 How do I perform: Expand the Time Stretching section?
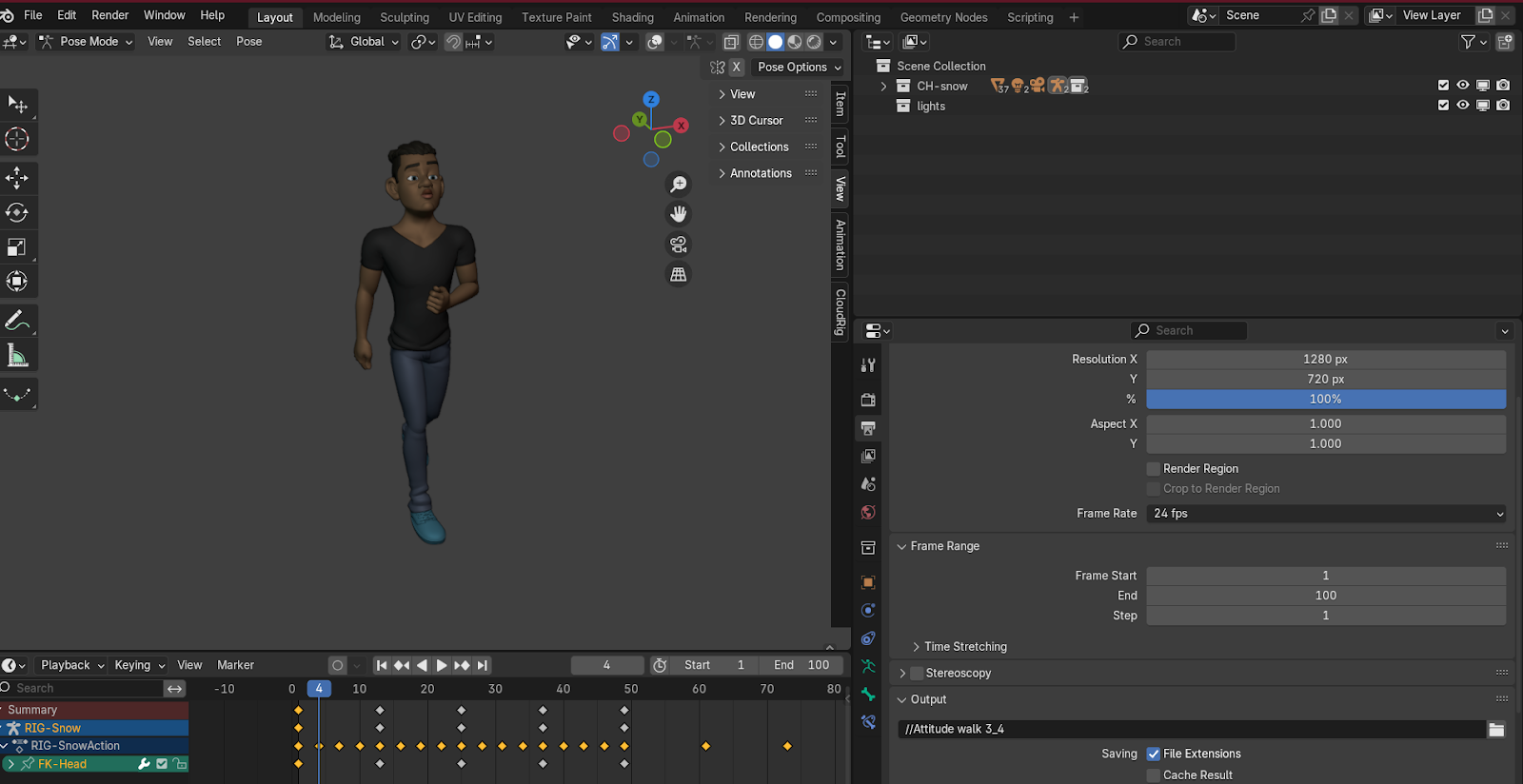pyautogui.click(x=964, y=647)
